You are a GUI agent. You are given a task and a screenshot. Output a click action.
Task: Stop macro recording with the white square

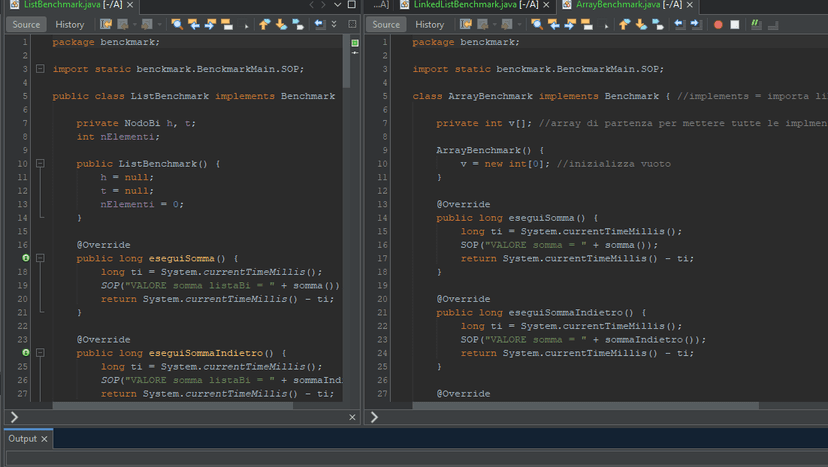click(x=735, y=24)
